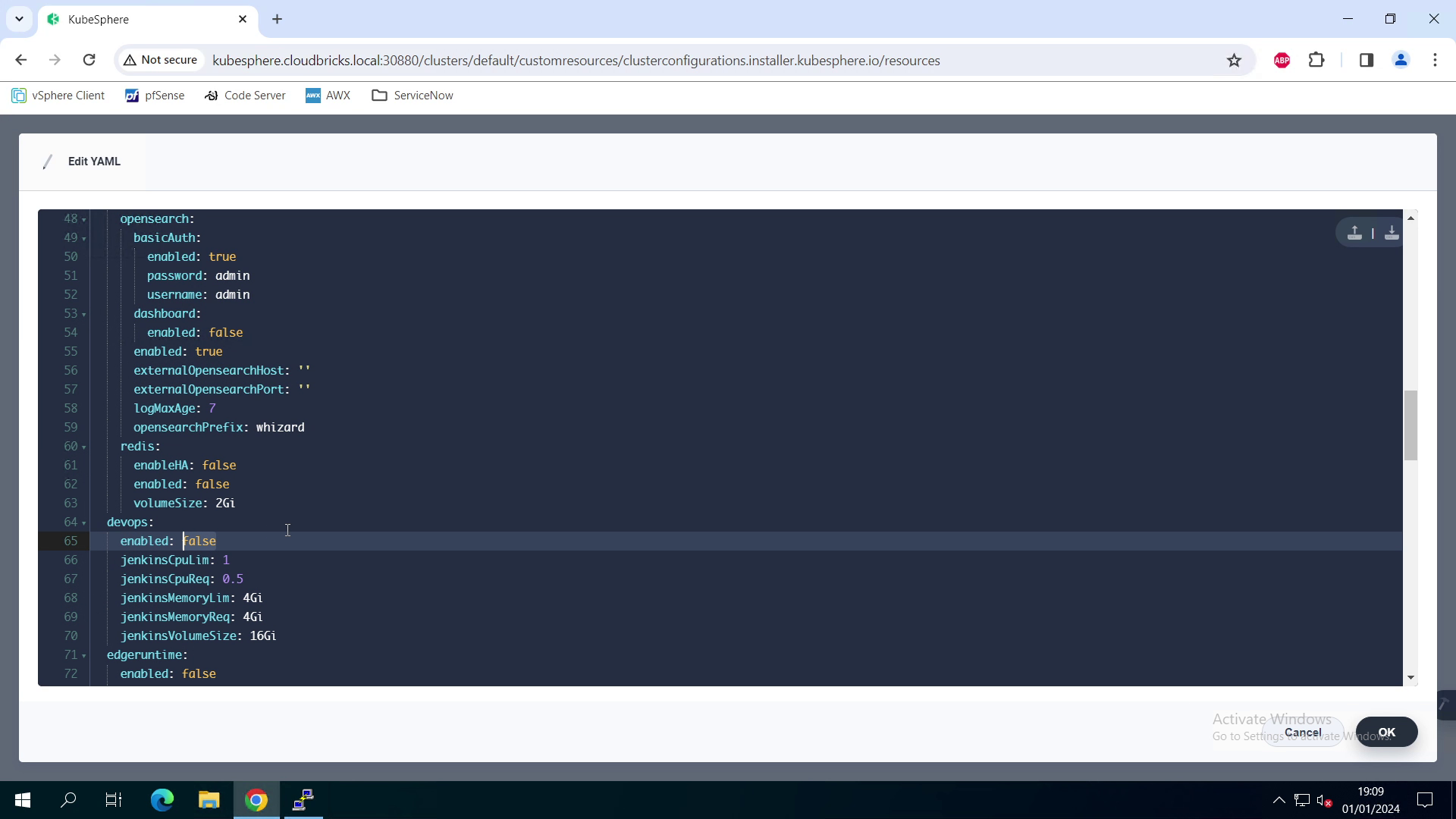Viewport: 1456px width, 819px height.
Task: Click 'username: admin' on line 52
Action: [x=198, y=295]
